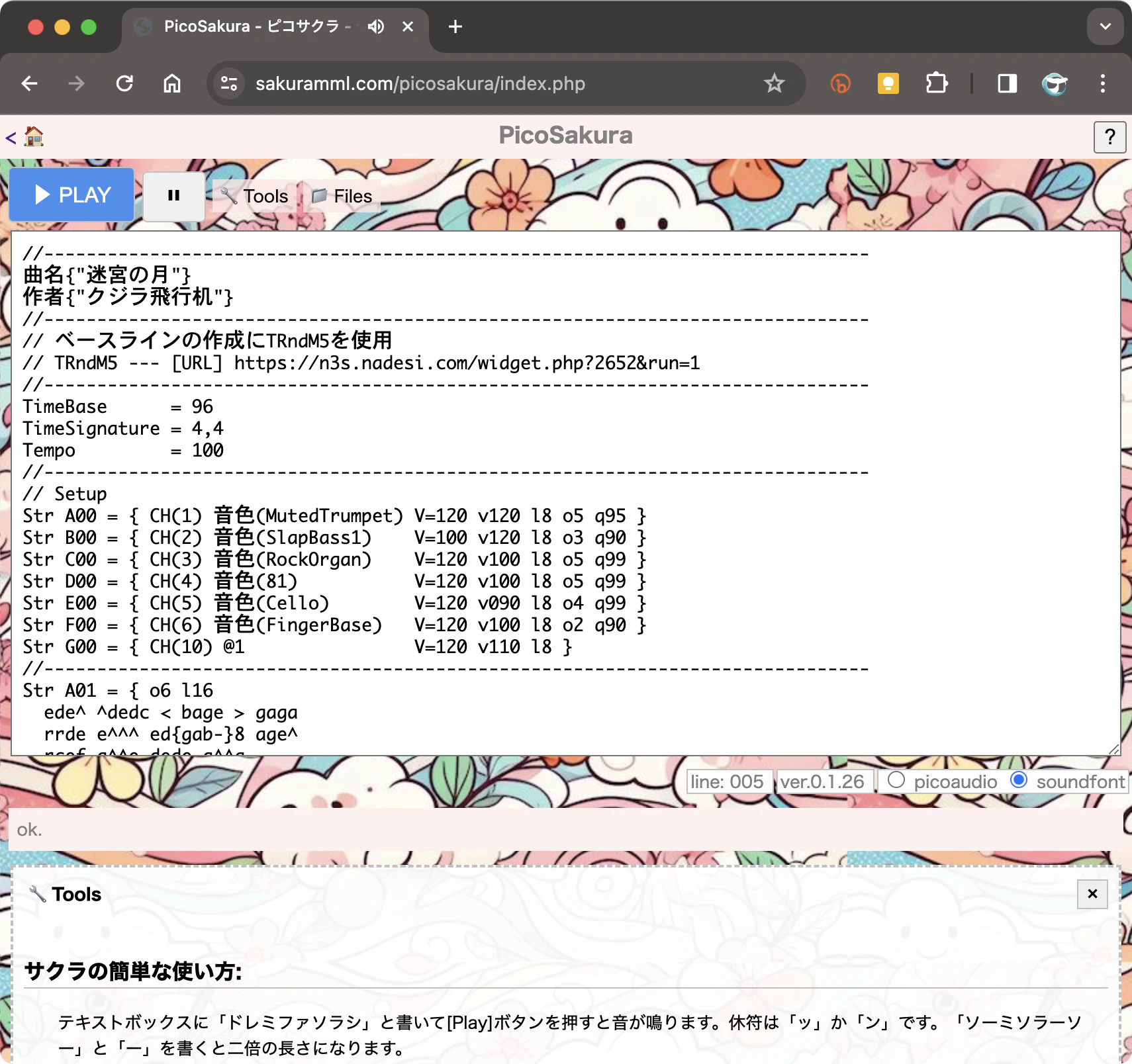
Task: Open a new browser tab
Action: [x=455, y=26]
